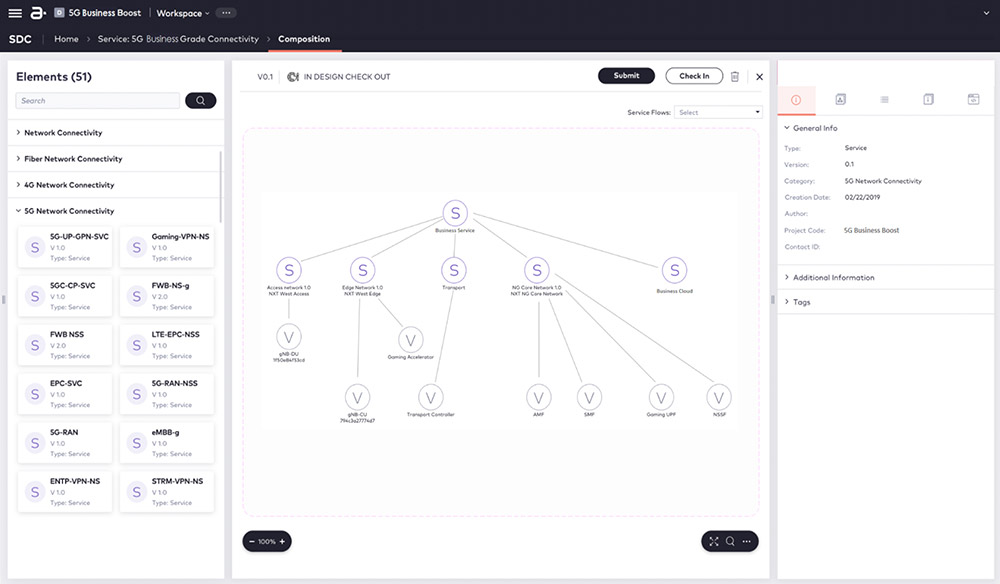Open canvas more options ellipsis

tap(747, 541)
